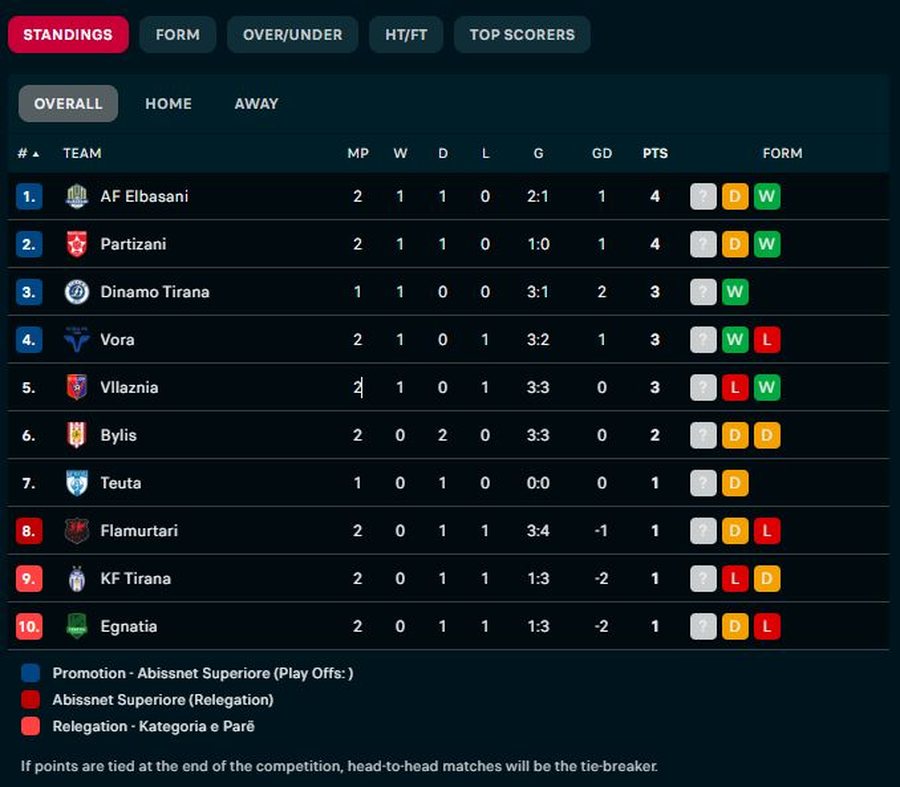Switch to the Away standings view
This screenshot has height=787, width=900.
click(x=256, y=104)
